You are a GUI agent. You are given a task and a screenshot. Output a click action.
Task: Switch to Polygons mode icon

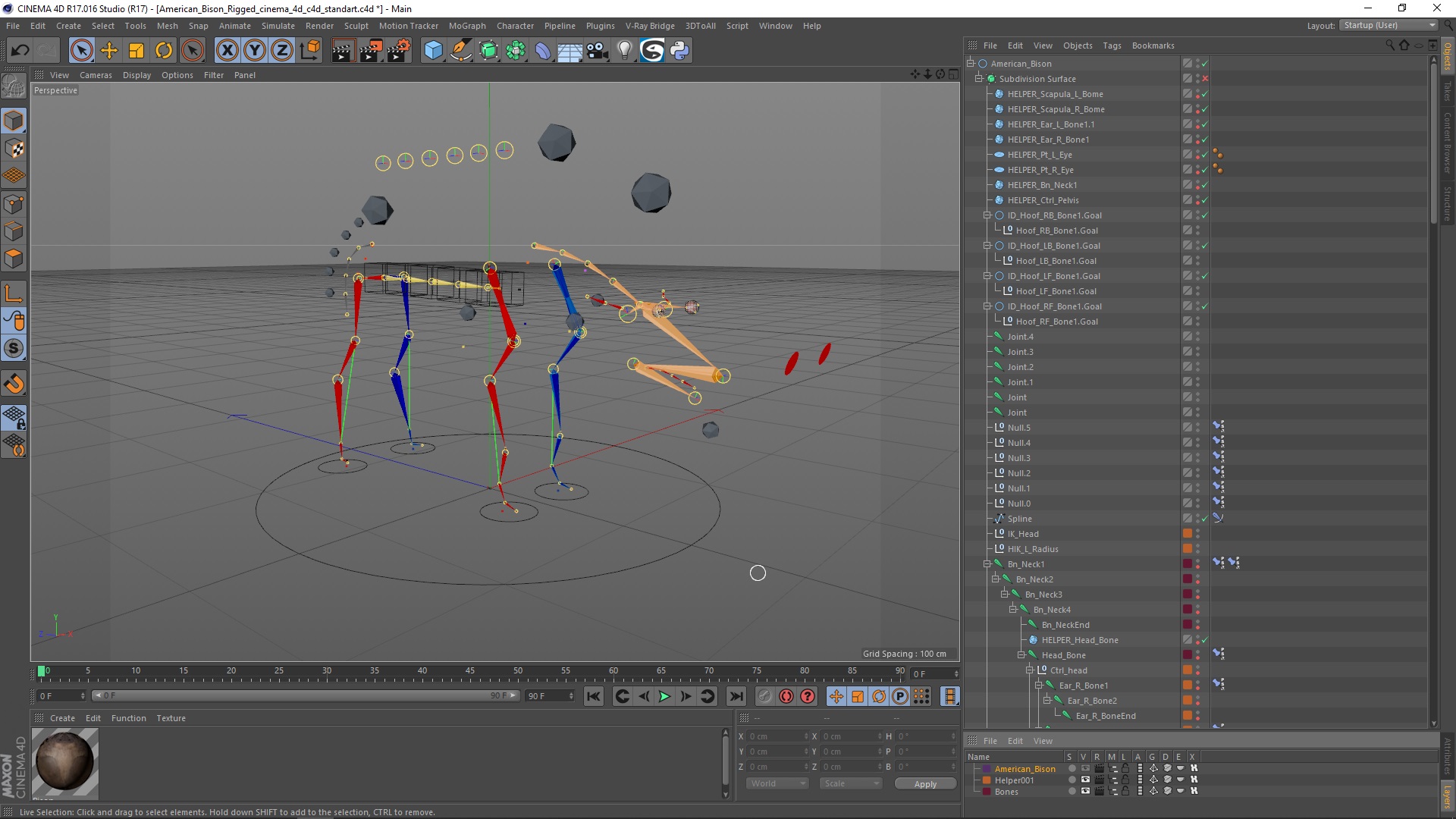[14, 259]
